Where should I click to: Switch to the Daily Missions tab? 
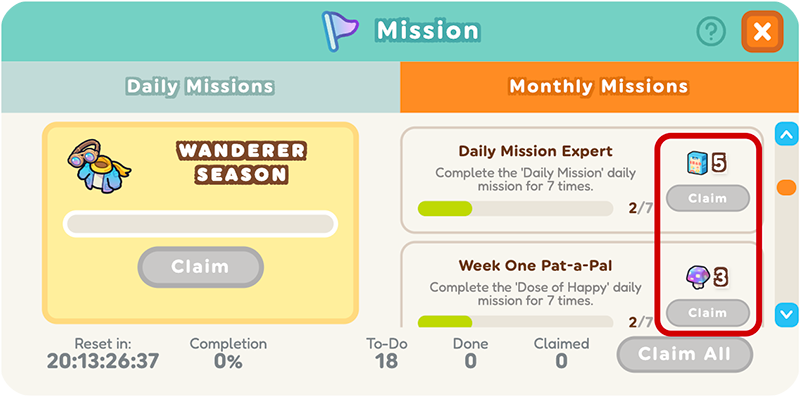(x=200, y=87)
